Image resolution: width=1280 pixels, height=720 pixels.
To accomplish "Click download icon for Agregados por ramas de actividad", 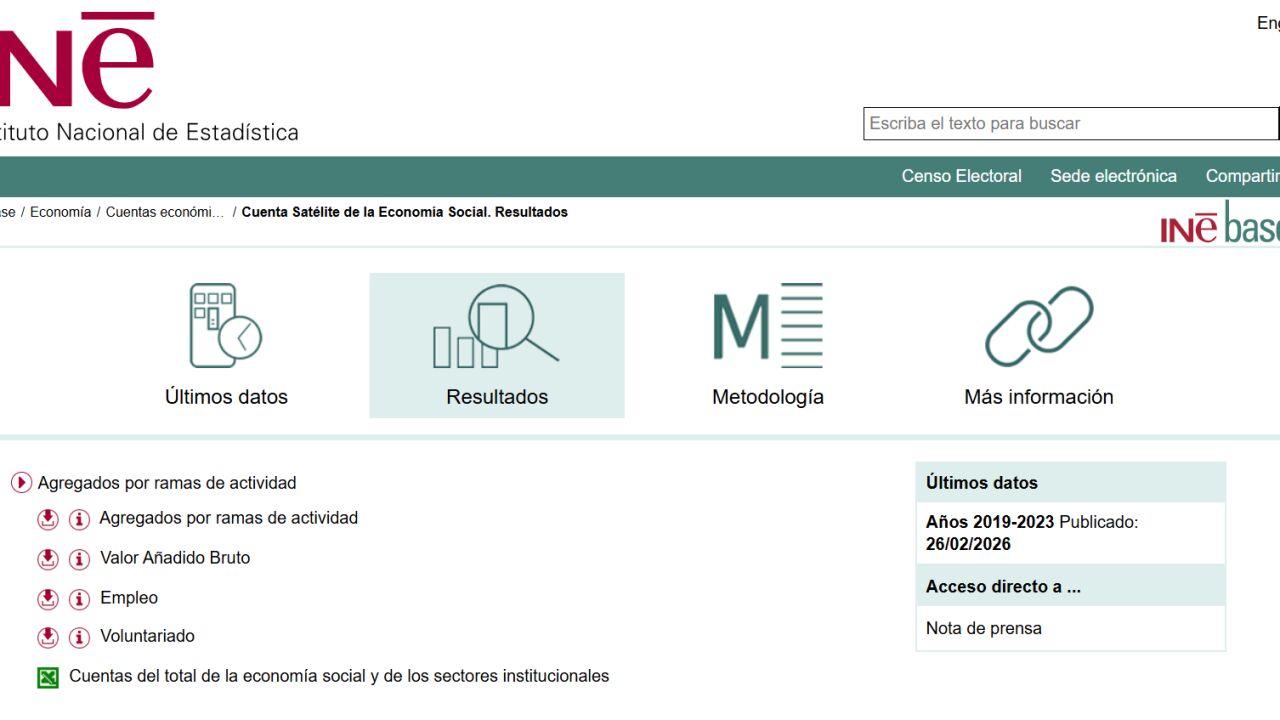I will tap(48, 519).
